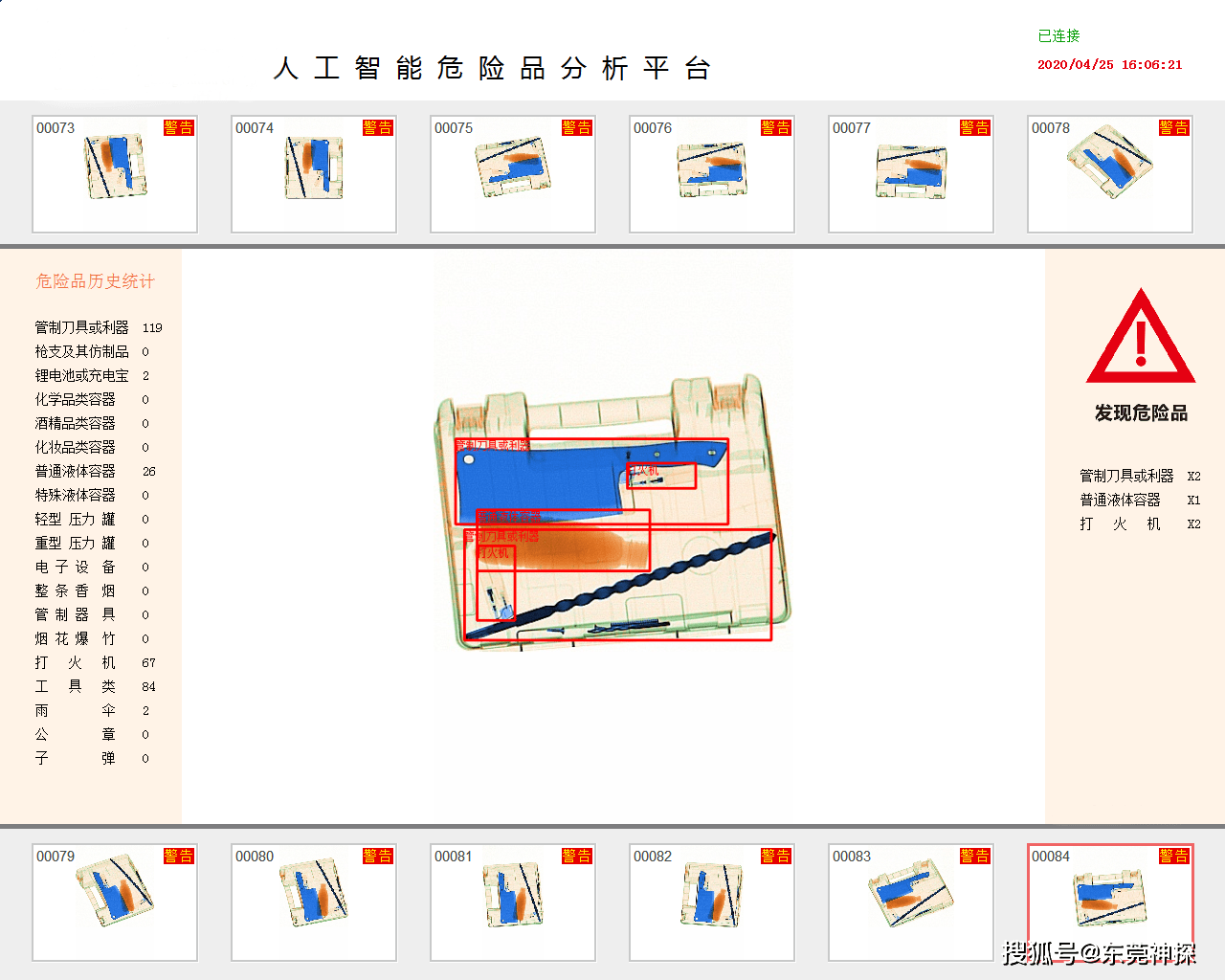Click detected 普通液体容器 X1 result
Screen dimensions: 1225x980
[1140, 500]
